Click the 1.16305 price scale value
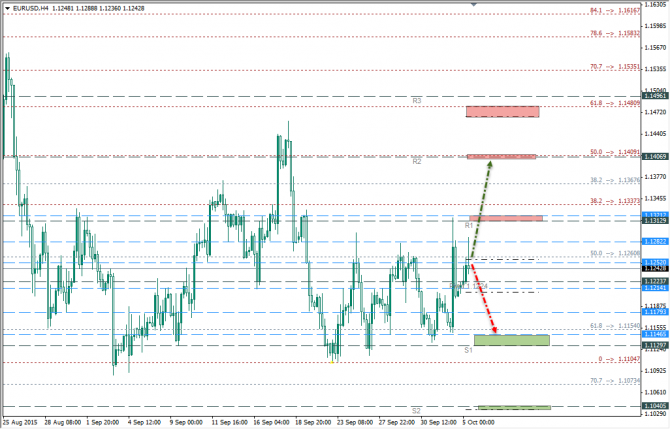 655,4
